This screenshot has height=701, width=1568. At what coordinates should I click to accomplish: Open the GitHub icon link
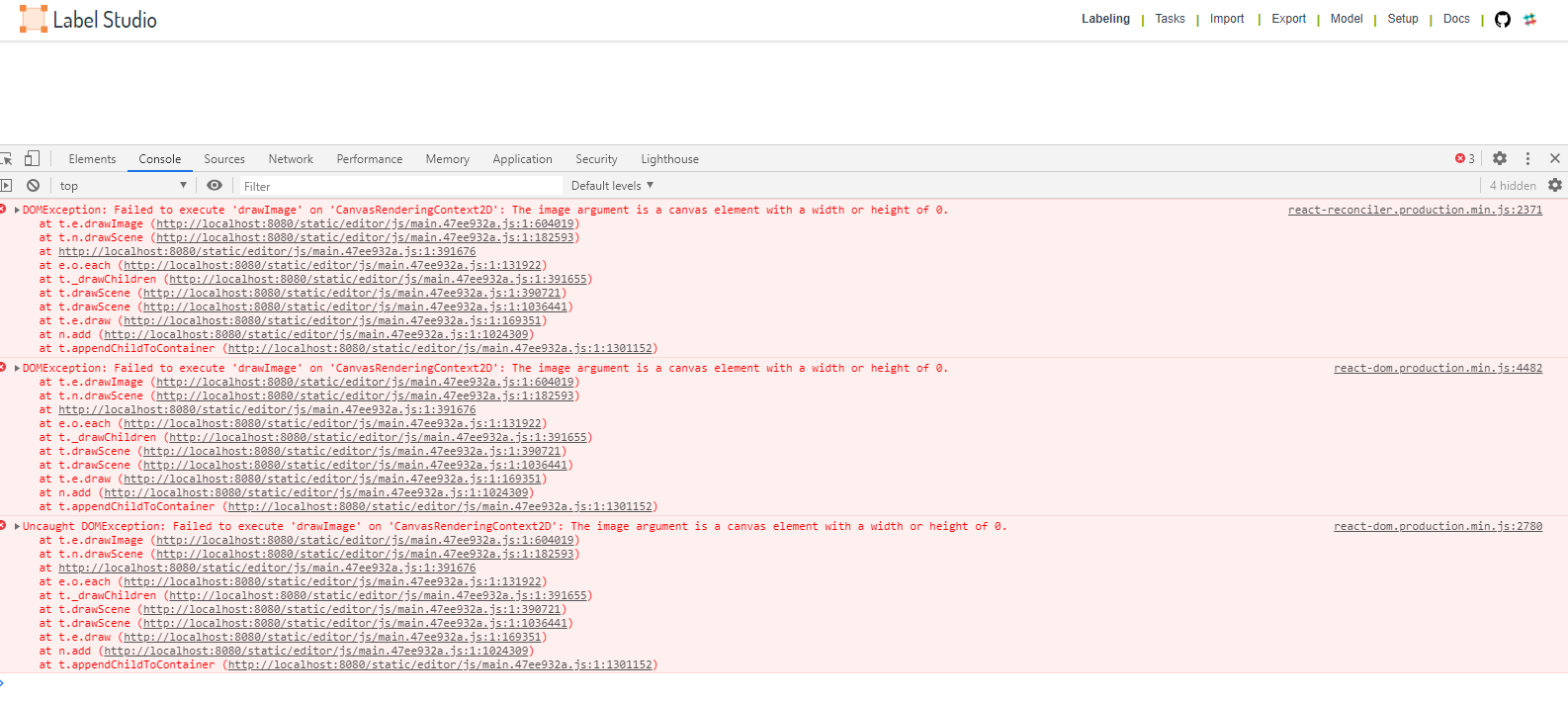[x=1503, y=20]
